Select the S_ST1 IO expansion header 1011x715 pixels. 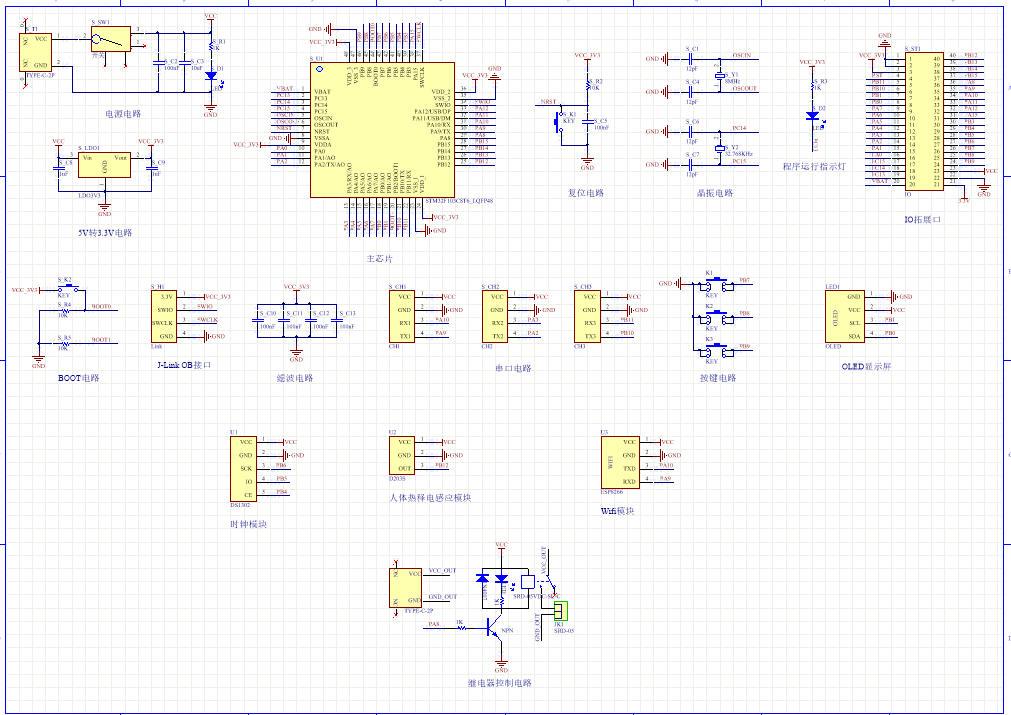925,121
